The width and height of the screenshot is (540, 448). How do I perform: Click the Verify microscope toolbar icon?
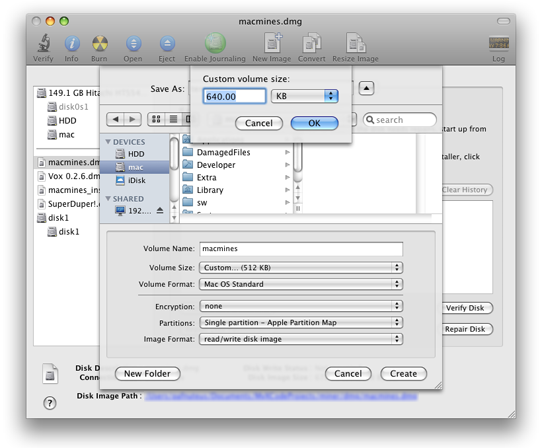[43, 43]
